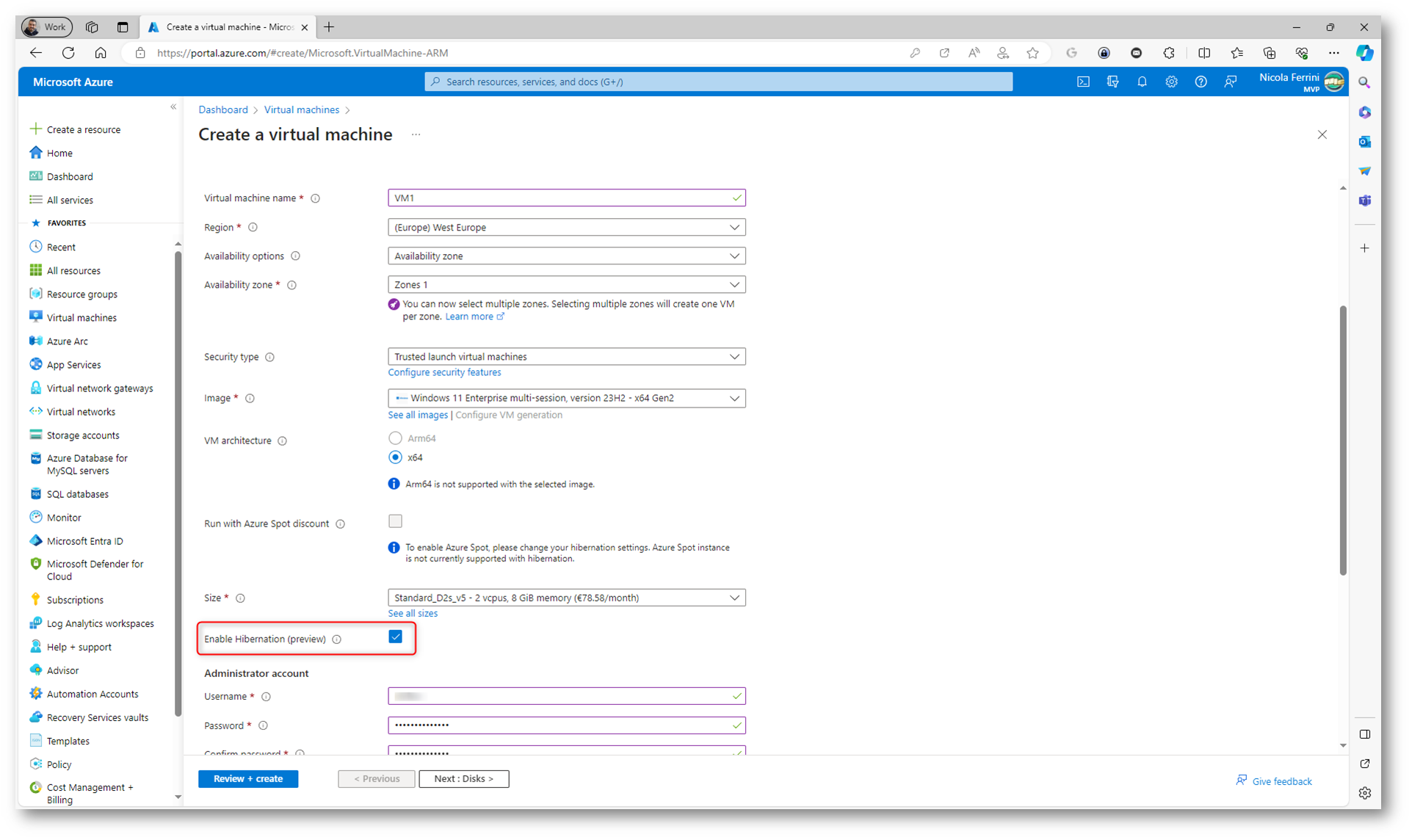Screen dimensions: 1412x840
Task: Open Monitor in the left menu
Action: [64, 518]
